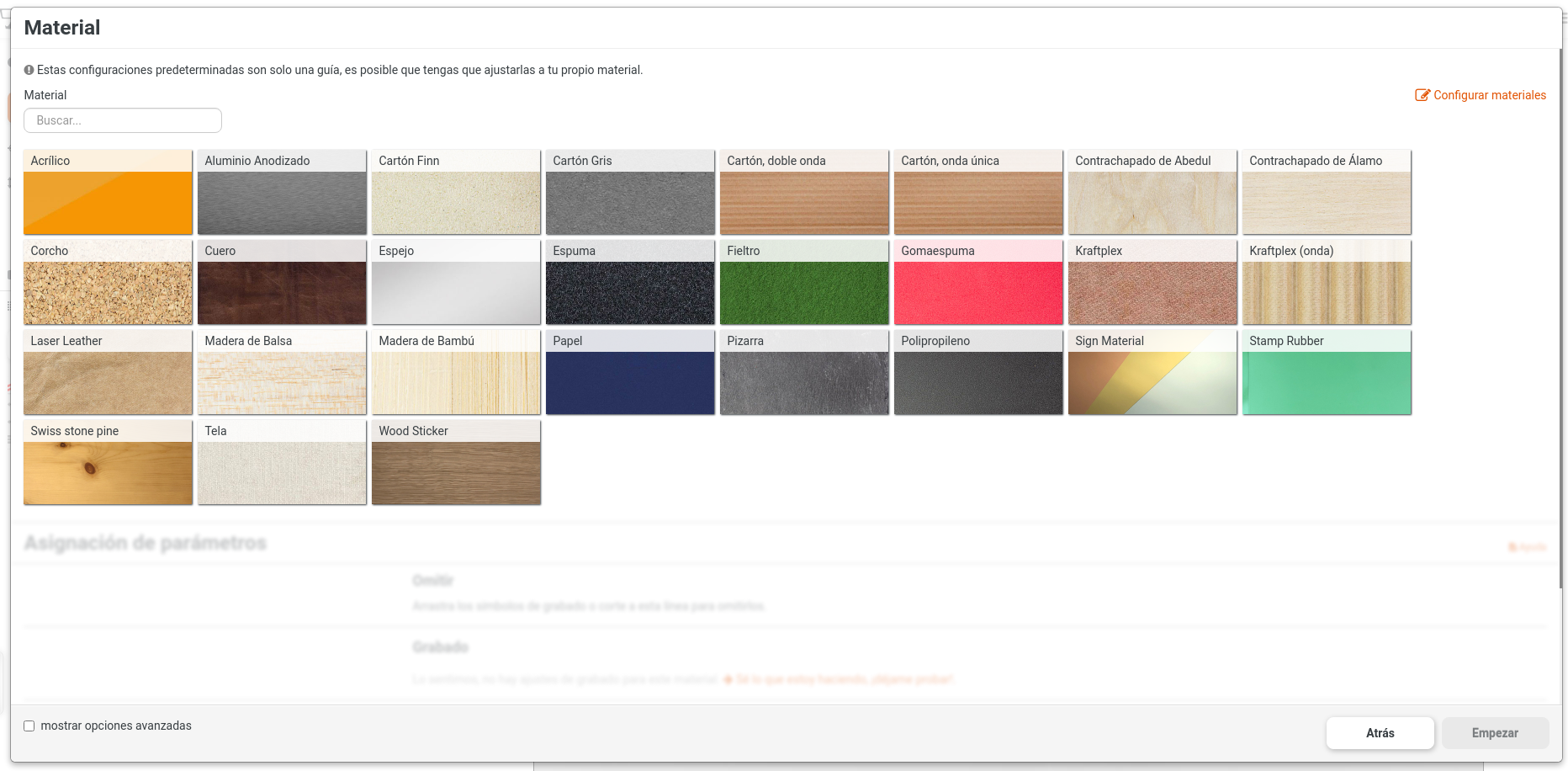Pick the red Gomaespuma material
Screen dimensions: 1568x771
coord(978,283)
